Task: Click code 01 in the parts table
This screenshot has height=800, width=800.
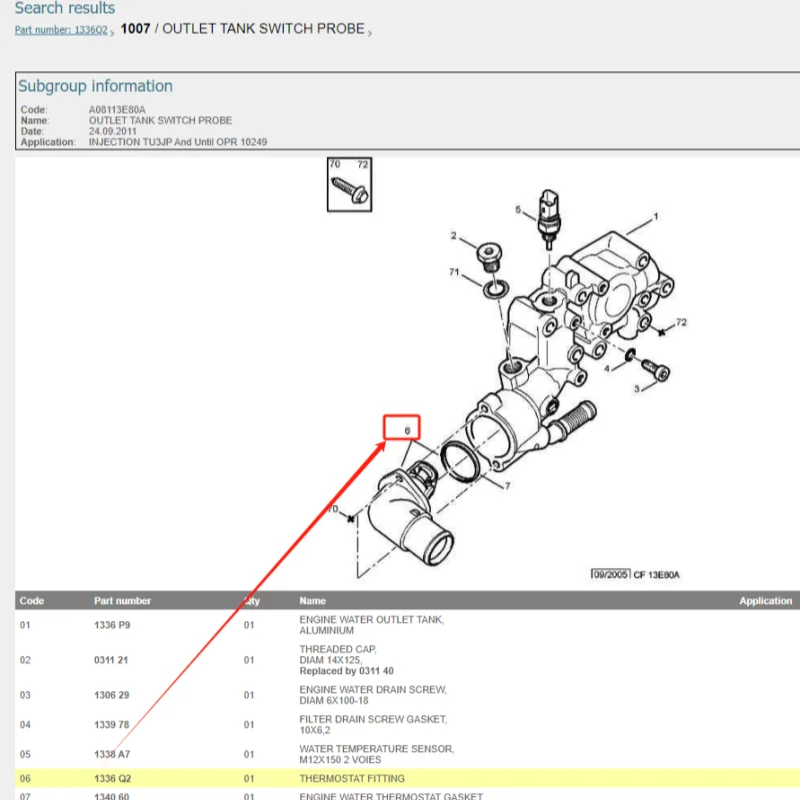Action: tap(25, 625)
